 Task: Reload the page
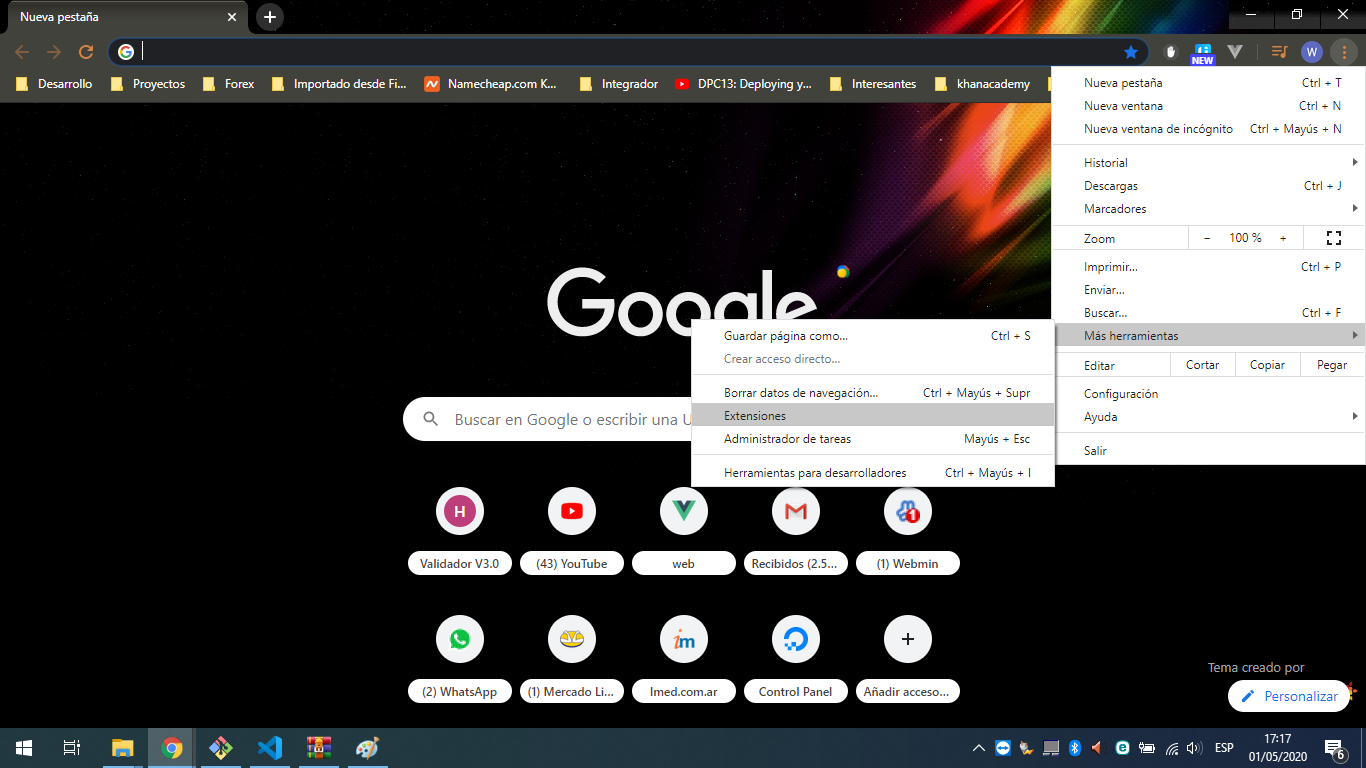coord(88,51)
